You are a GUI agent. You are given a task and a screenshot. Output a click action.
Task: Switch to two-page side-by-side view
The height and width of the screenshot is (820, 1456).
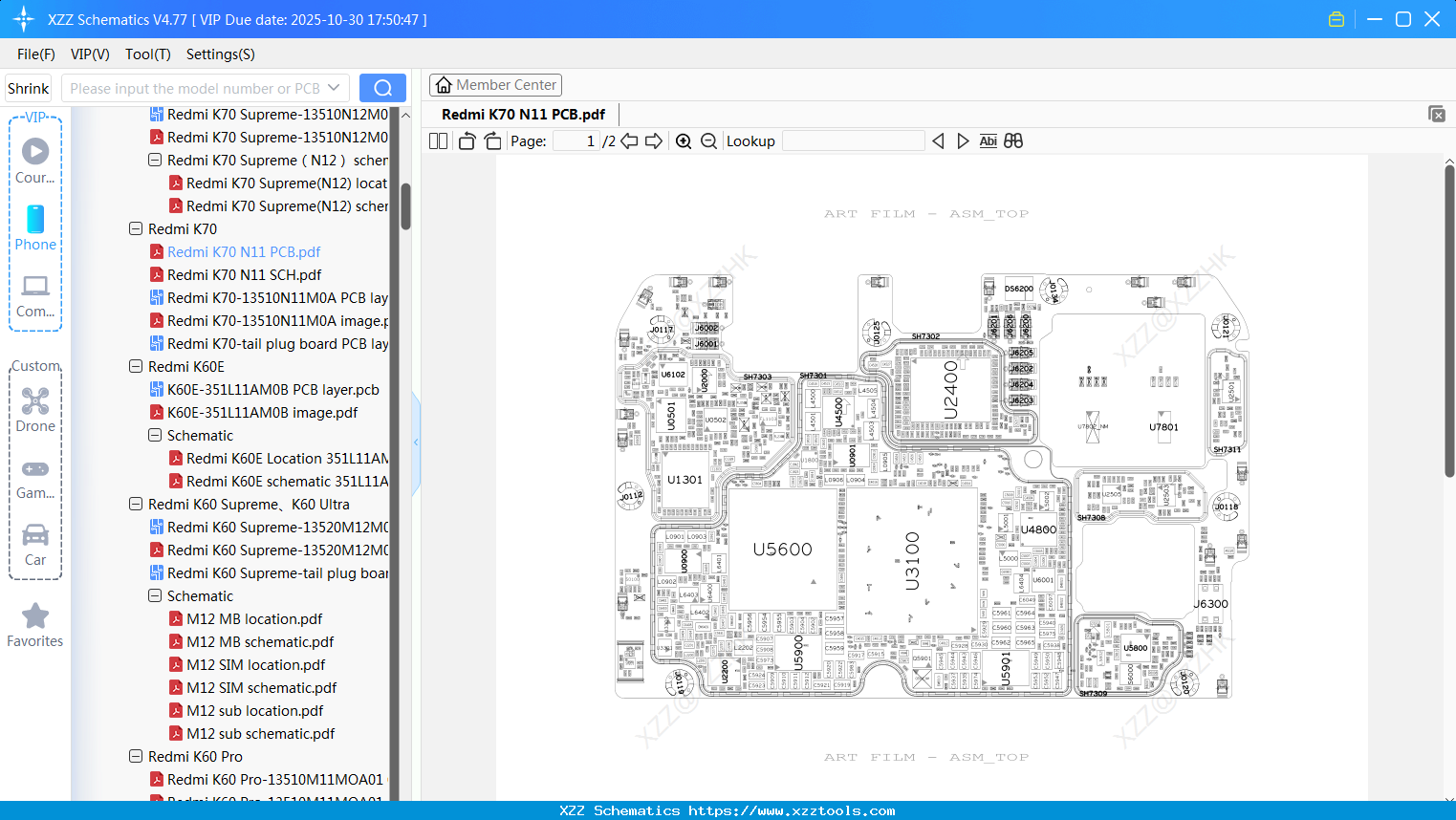click(x=439, y=141)
